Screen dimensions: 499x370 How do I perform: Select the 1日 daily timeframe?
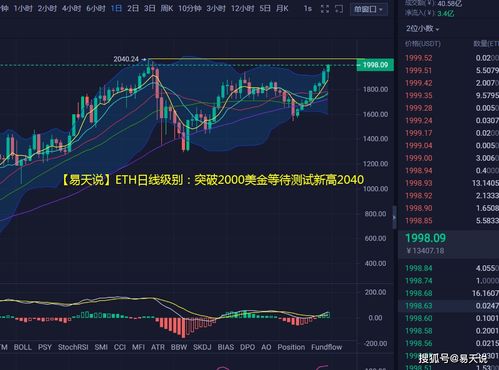point(116,8)
